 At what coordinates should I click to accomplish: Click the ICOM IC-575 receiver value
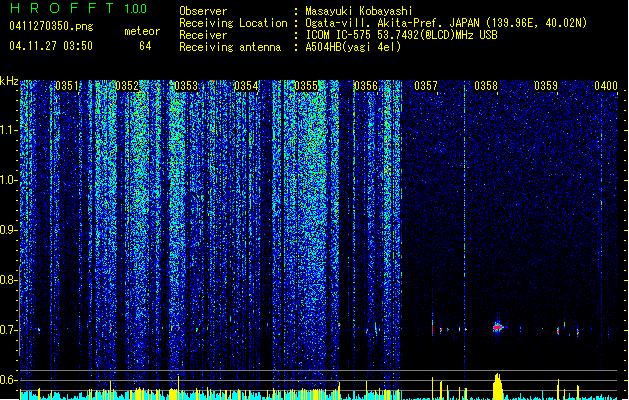[401, 35]
